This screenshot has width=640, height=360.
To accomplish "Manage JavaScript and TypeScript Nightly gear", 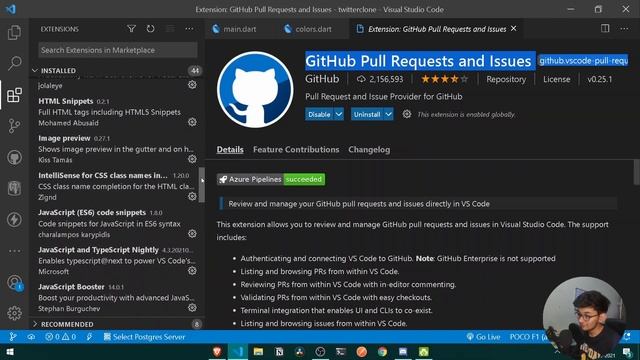I will [192, 271].
